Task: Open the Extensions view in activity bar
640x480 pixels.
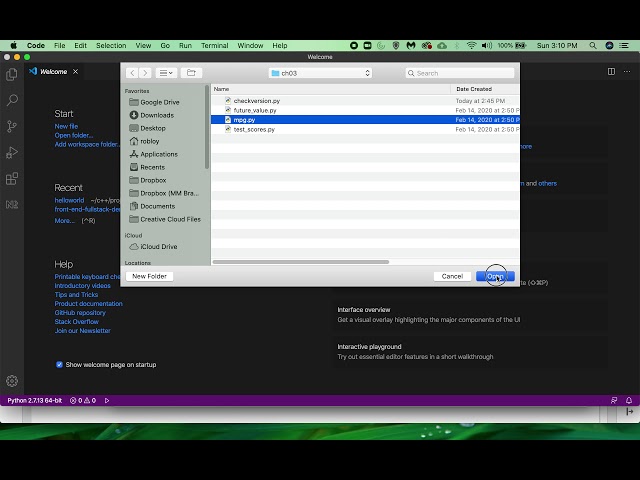Action: pos(12,178)
